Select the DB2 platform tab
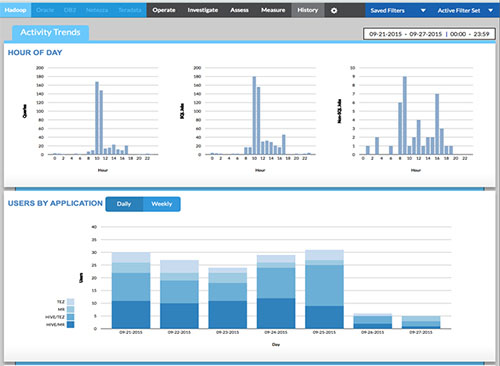The width and height of the screenshot is (500, 366). pos(70,10)
